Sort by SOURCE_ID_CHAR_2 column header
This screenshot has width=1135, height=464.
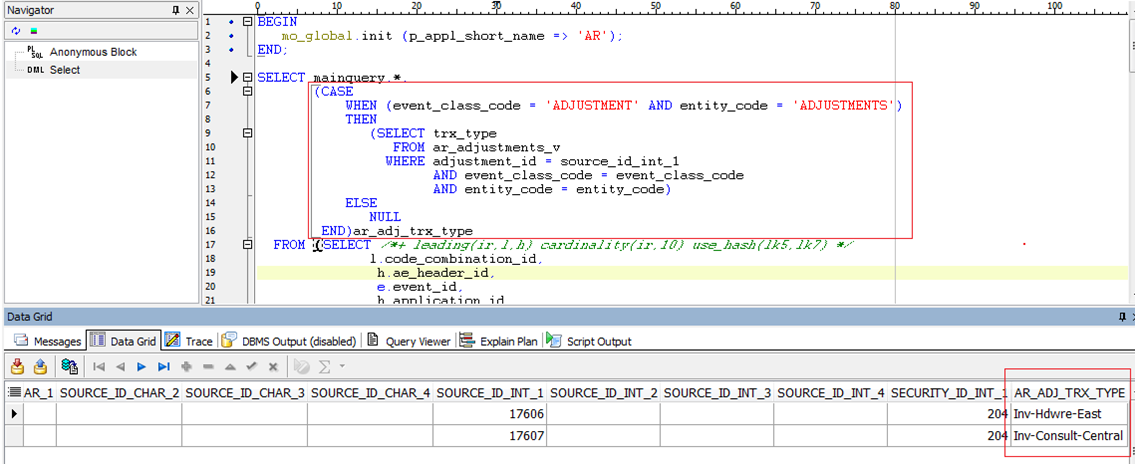point(119,392)
